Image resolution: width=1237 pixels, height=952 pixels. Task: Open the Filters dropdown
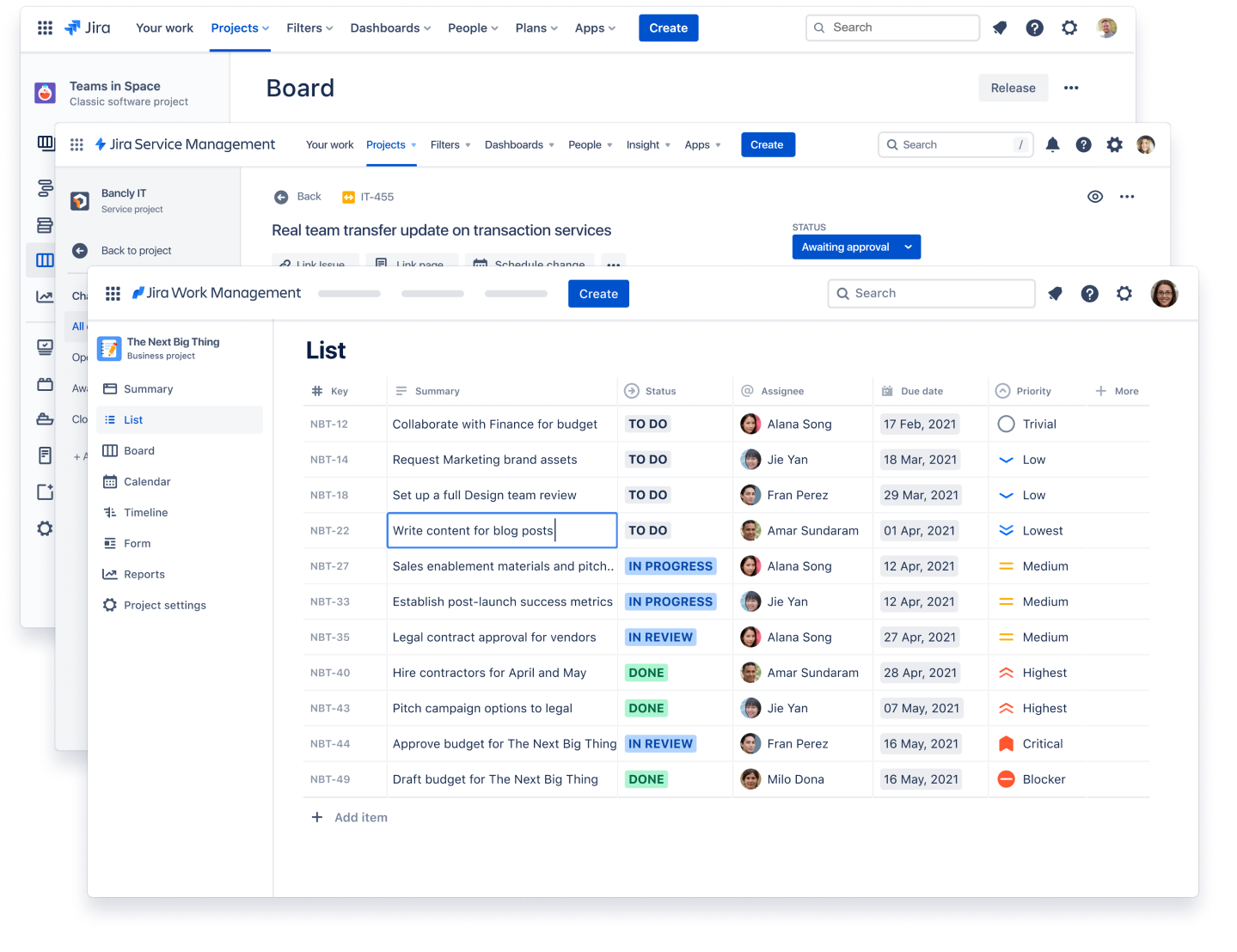tap(309, 27)
